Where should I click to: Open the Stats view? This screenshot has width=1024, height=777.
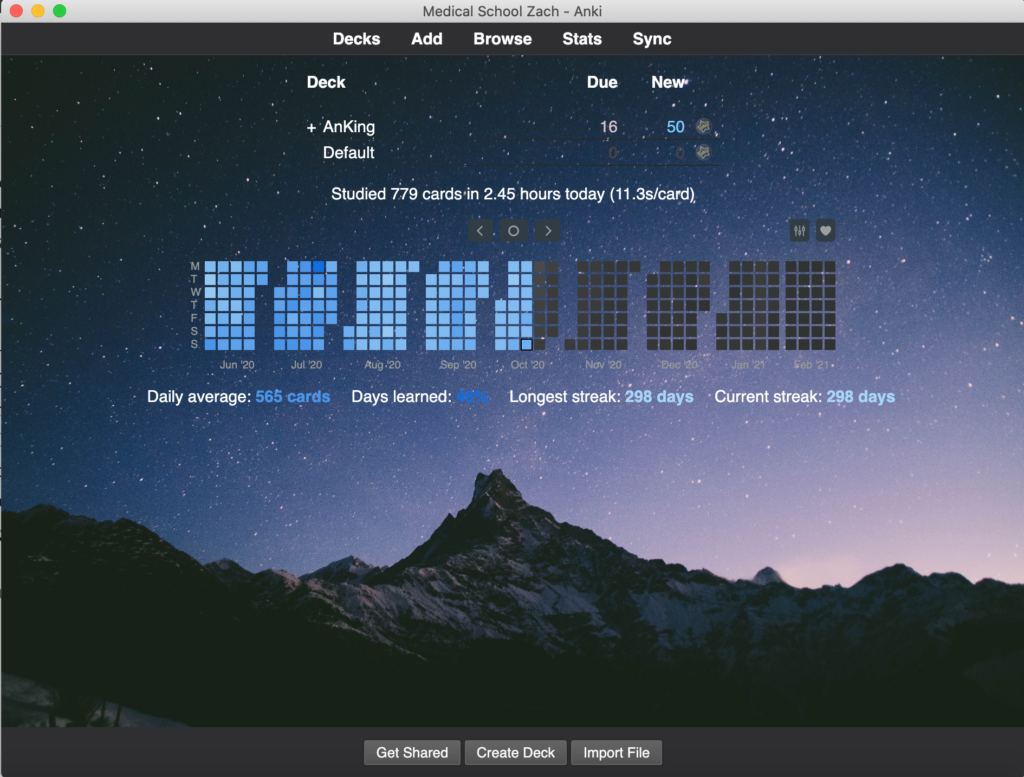pyautogui.click(x=582, y=39)
